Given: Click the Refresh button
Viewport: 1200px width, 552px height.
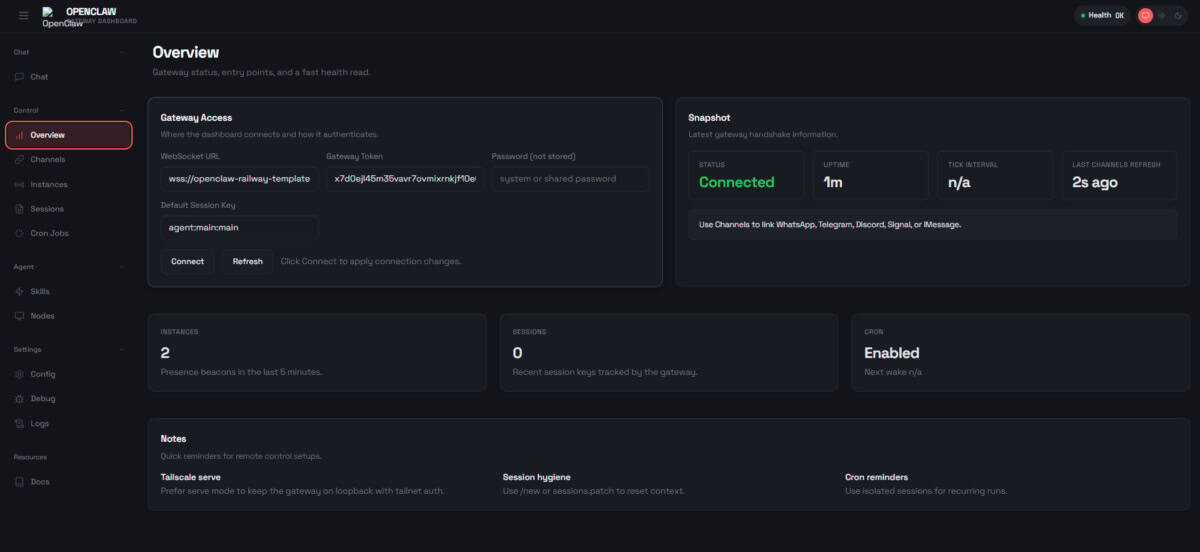Looking at the screenshot, I should point(248,261).
